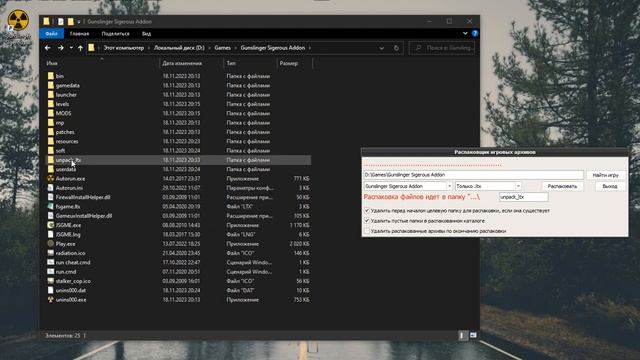
Task: Select the Autorun.ini file icon
Action: coord(51,188)
